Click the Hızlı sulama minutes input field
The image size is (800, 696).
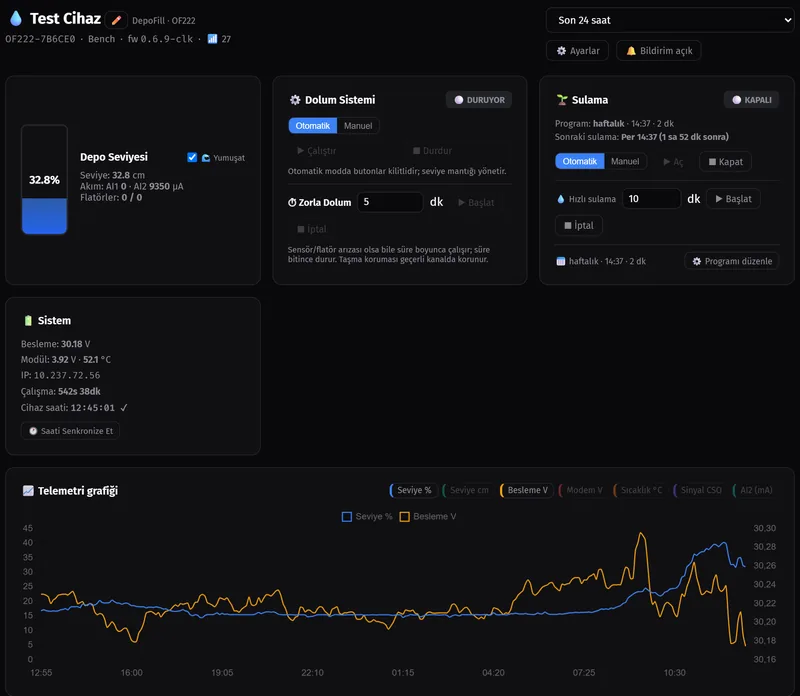[x=652, y=198]
